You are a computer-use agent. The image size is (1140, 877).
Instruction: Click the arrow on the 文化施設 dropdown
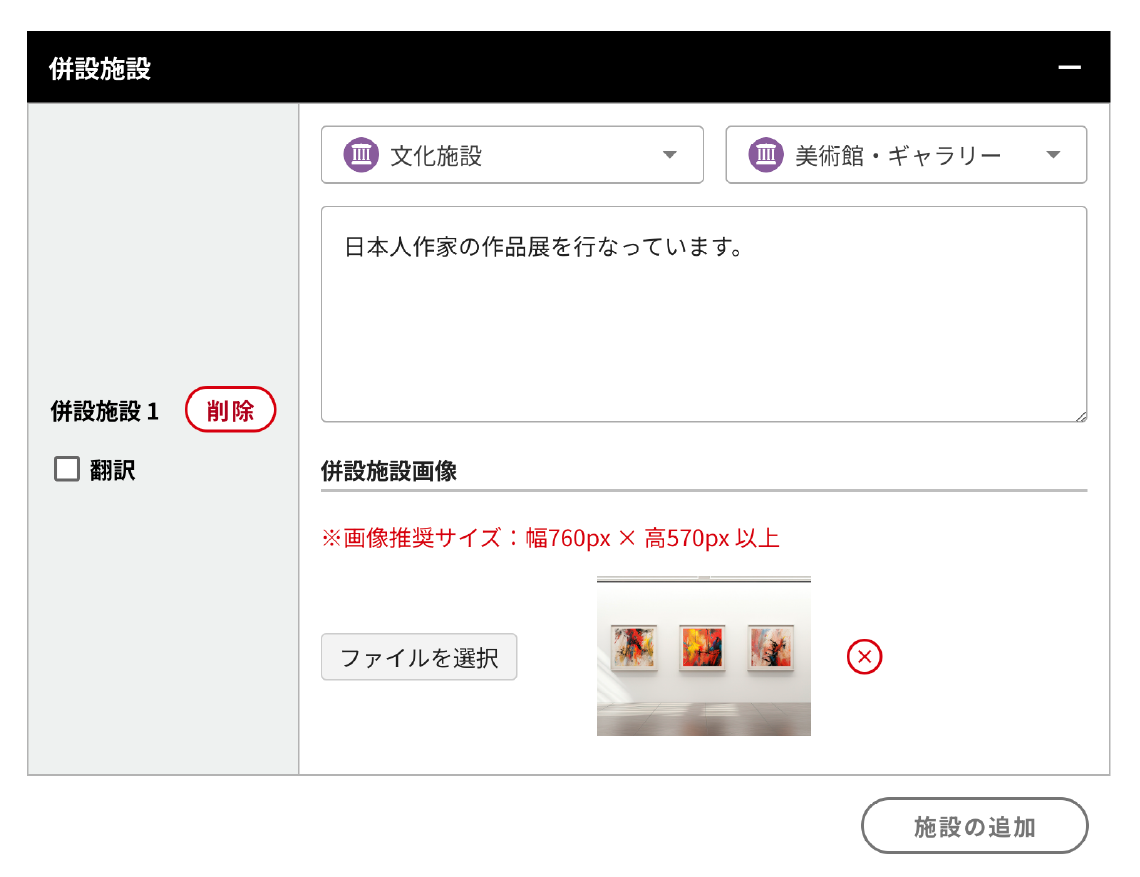[x=670, y=155]
